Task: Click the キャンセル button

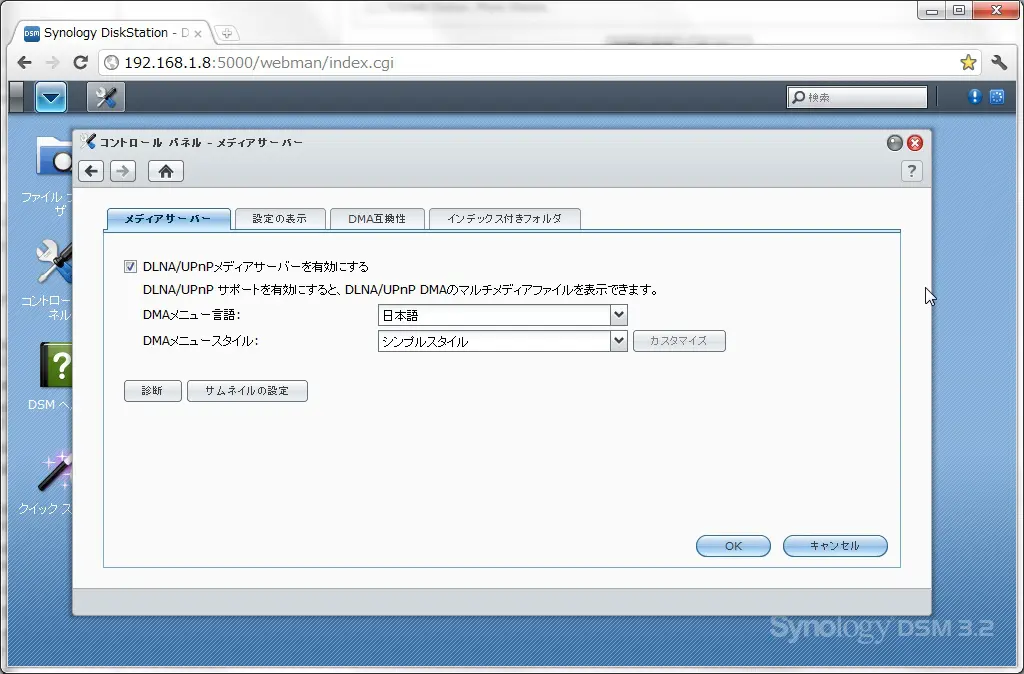Action: click(x=835, y=546)
